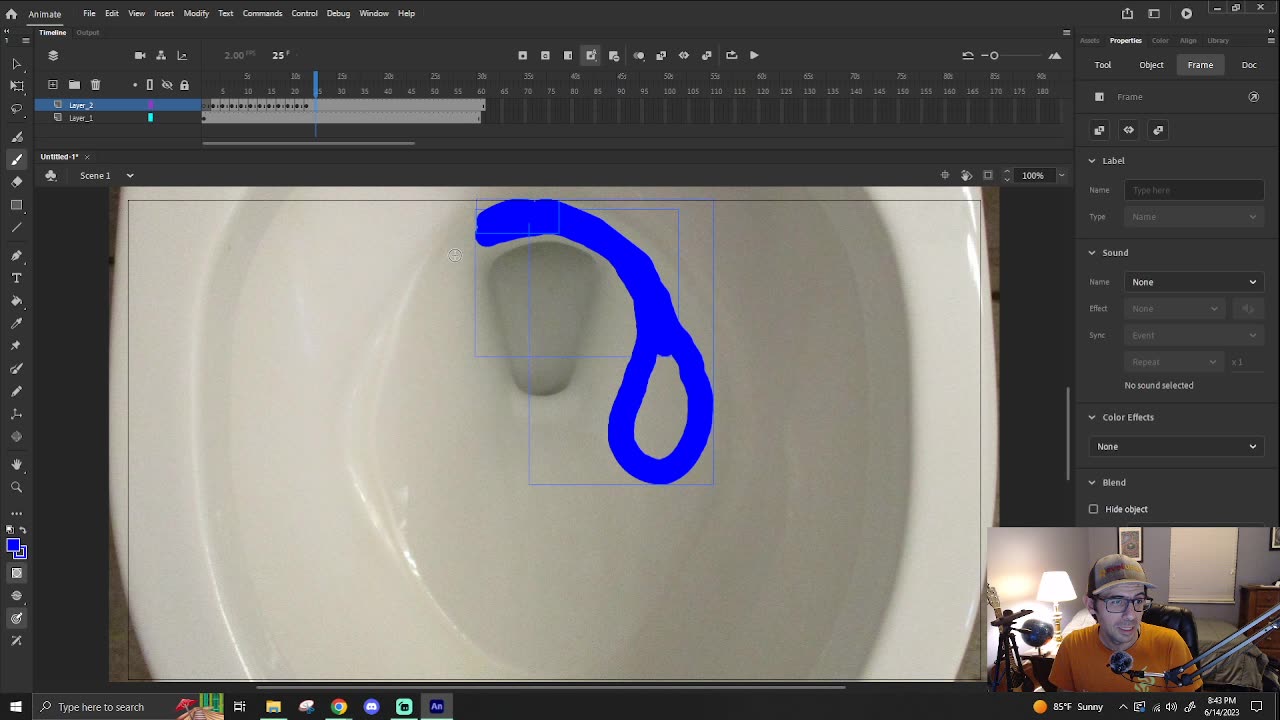Enable the Hide object checkbox
The height and width of the screenshot is (720, 1280).
pyautogui.click(x=1093, y=509)
